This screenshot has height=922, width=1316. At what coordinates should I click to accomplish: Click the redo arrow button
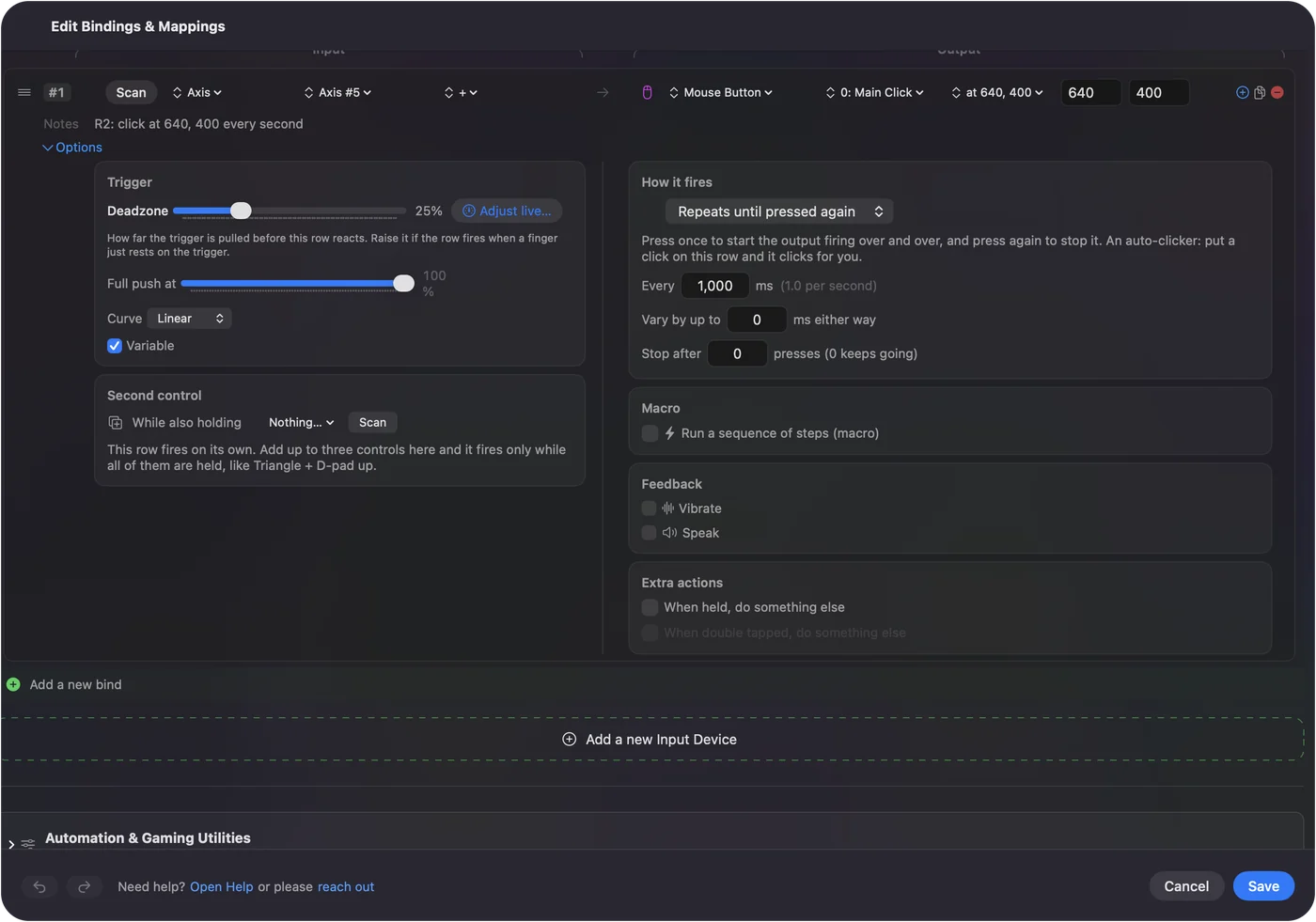[84, 886]
